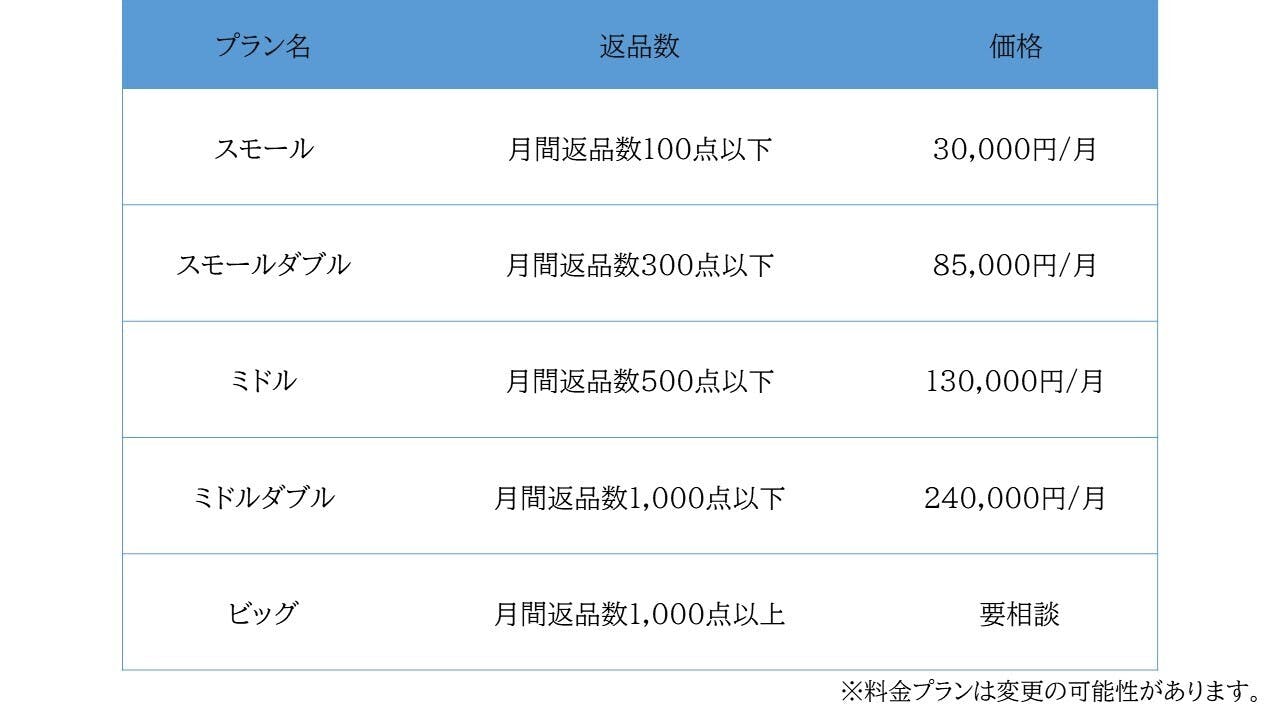Click the 月間返品数1,000点以下 cell

(640, 497)
